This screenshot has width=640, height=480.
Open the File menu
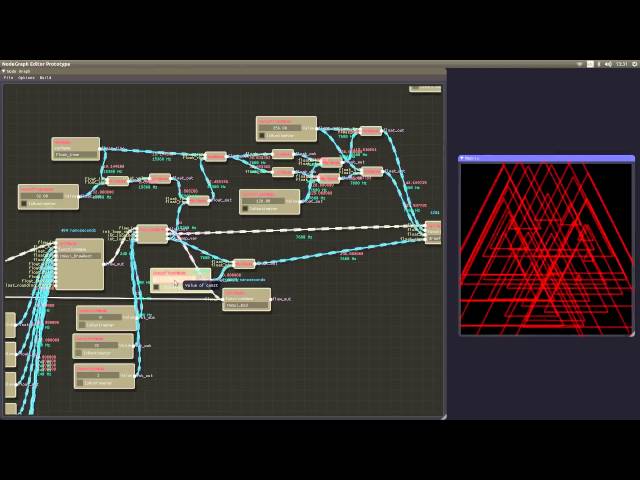[8, 78]
